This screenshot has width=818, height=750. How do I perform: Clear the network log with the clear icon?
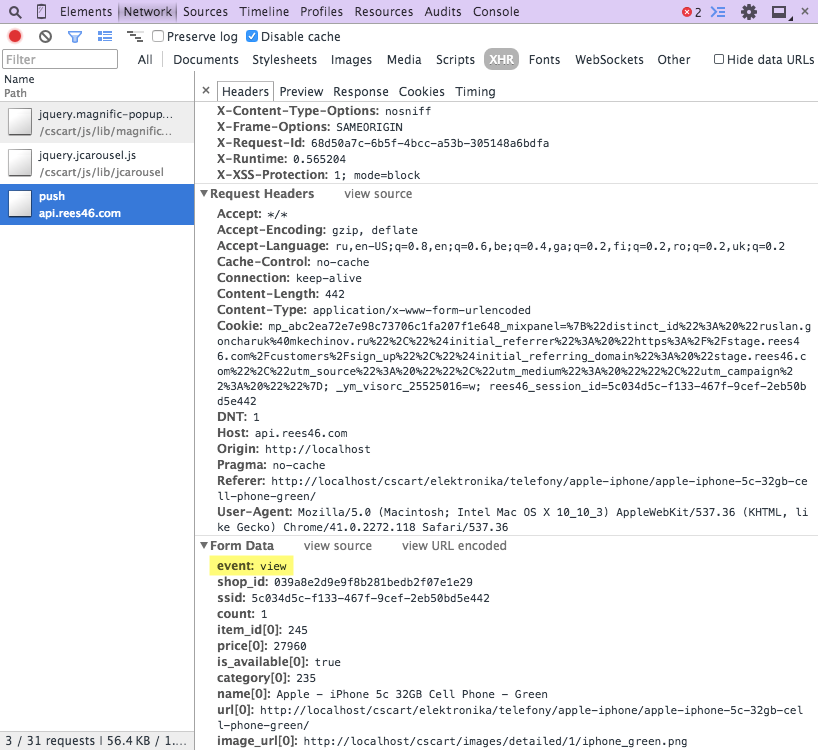(x=45, y=36)
